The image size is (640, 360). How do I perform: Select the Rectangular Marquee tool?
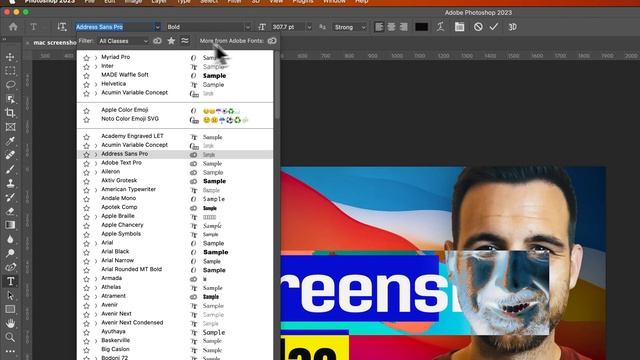(x=11, y=71)
